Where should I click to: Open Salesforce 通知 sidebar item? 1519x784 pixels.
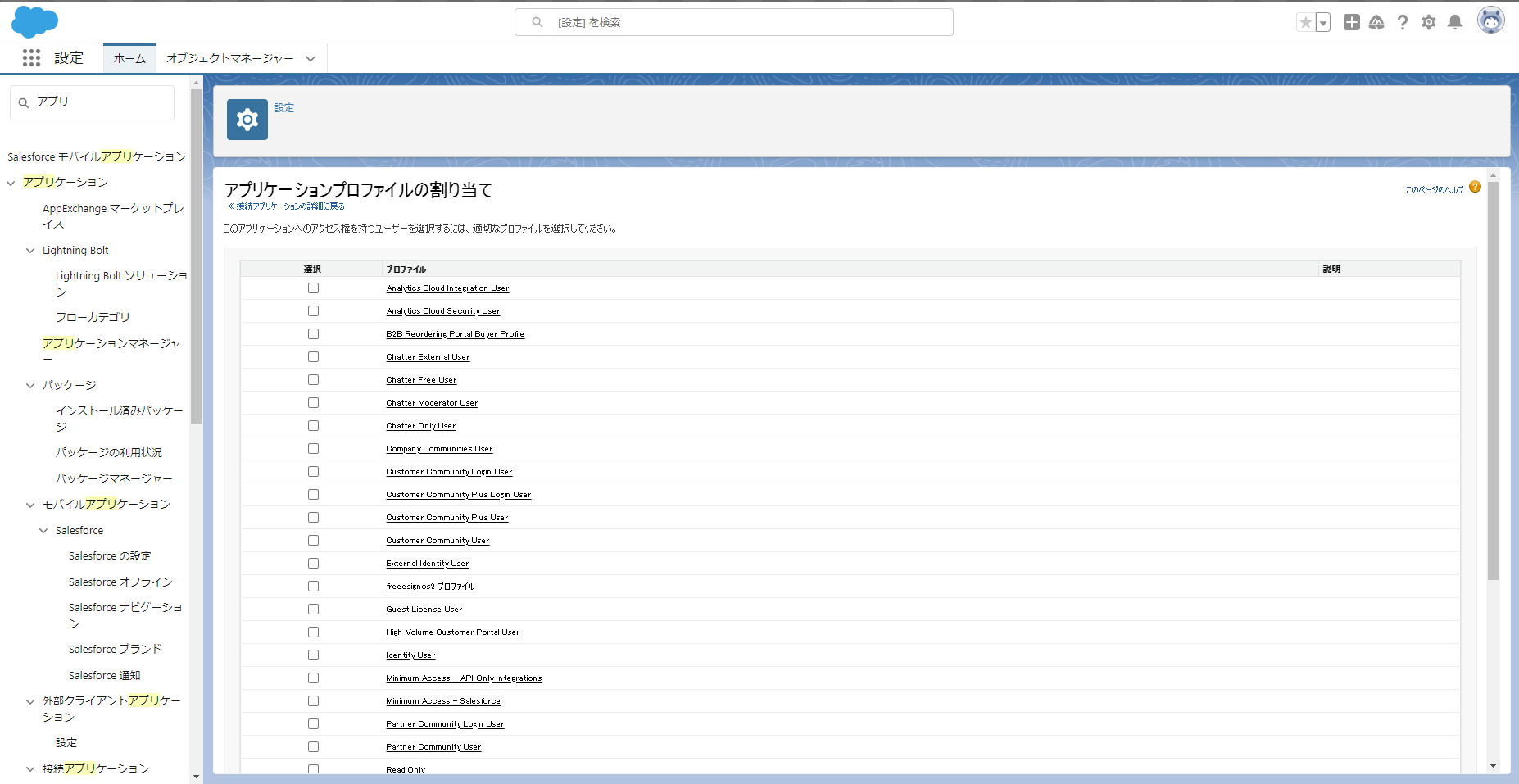(x=105, y=676)
